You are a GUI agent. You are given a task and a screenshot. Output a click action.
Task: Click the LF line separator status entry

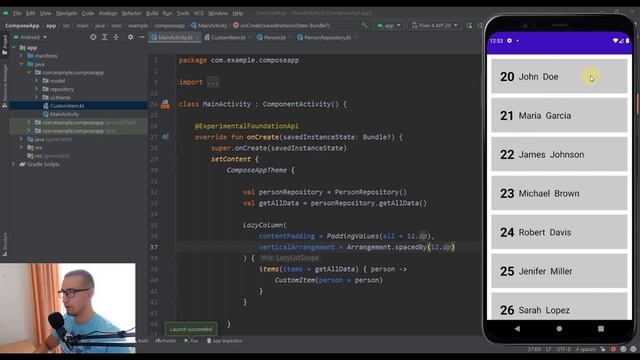(548, 349)
